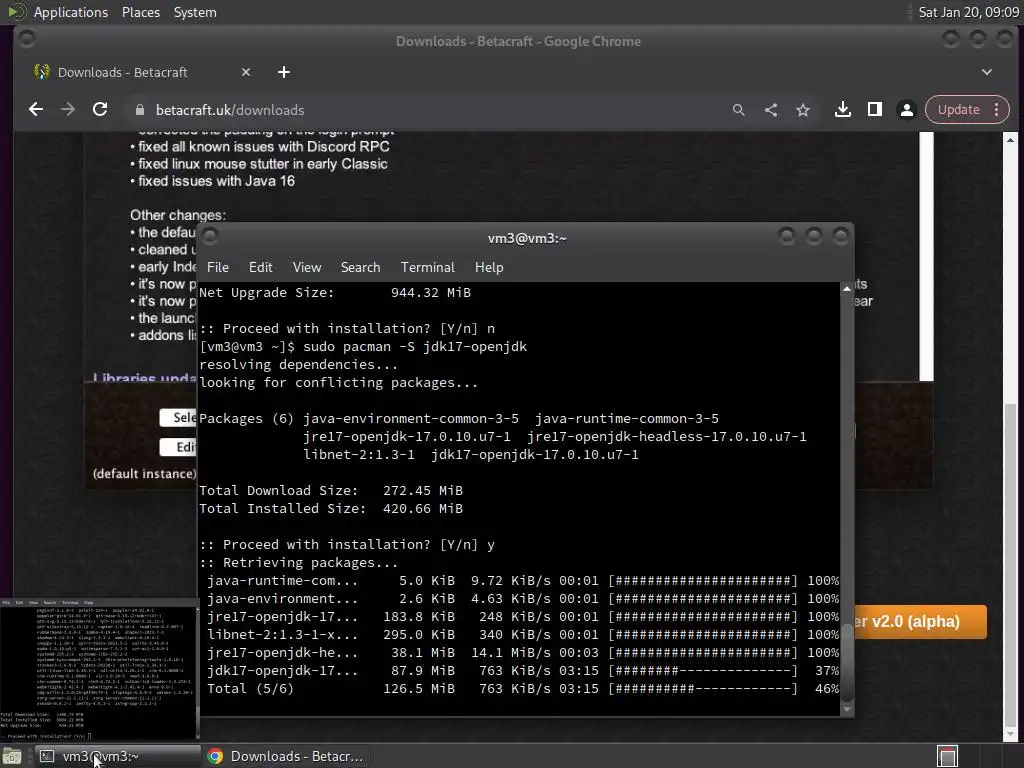The image size is (1024, 768).
Task: Click 'java-runtime-com...' download row
Action: (x=522, y=581)
